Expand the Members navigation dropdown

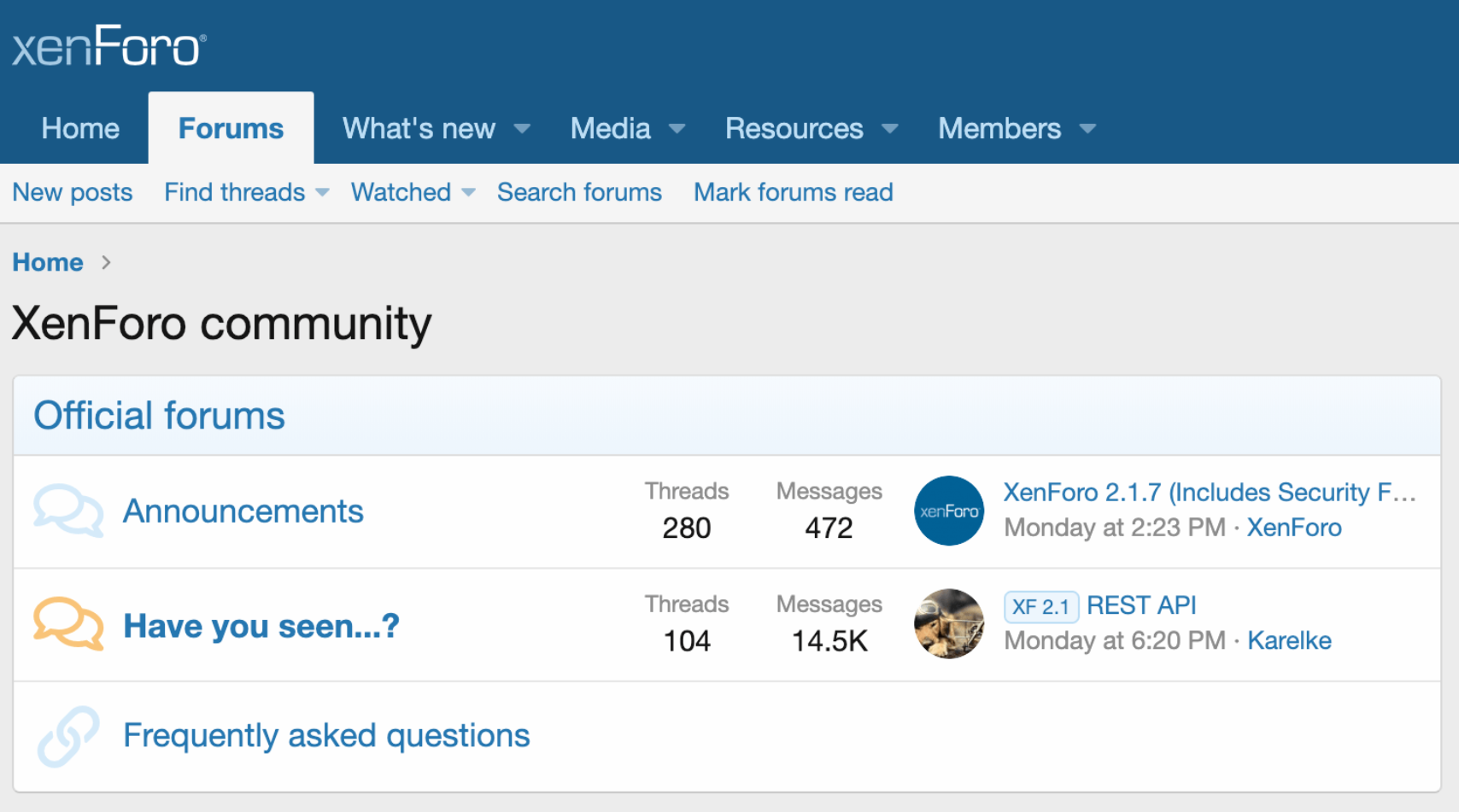(1000, 128)
